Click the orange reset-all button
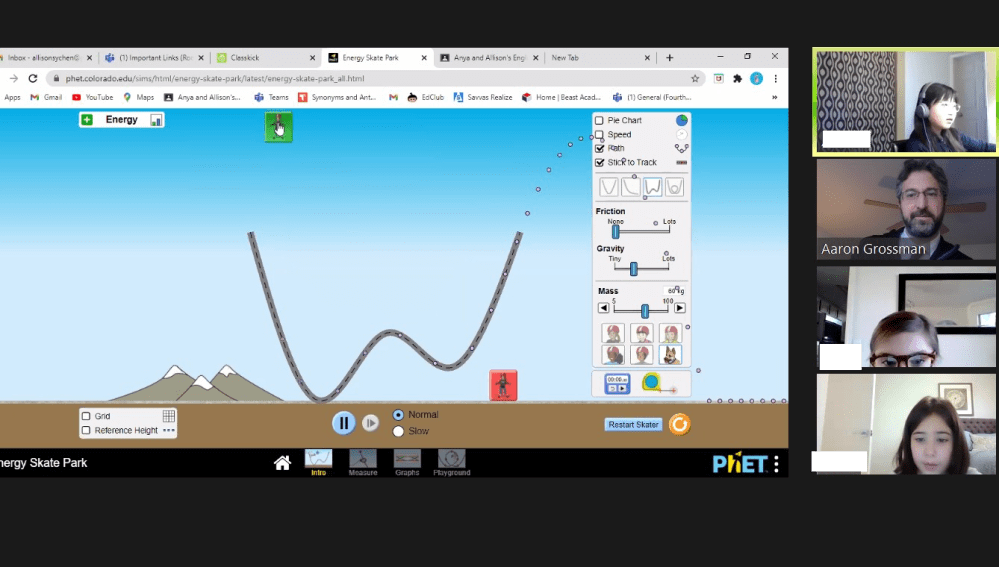Screen dimensions: 999x567 point(679,424)
